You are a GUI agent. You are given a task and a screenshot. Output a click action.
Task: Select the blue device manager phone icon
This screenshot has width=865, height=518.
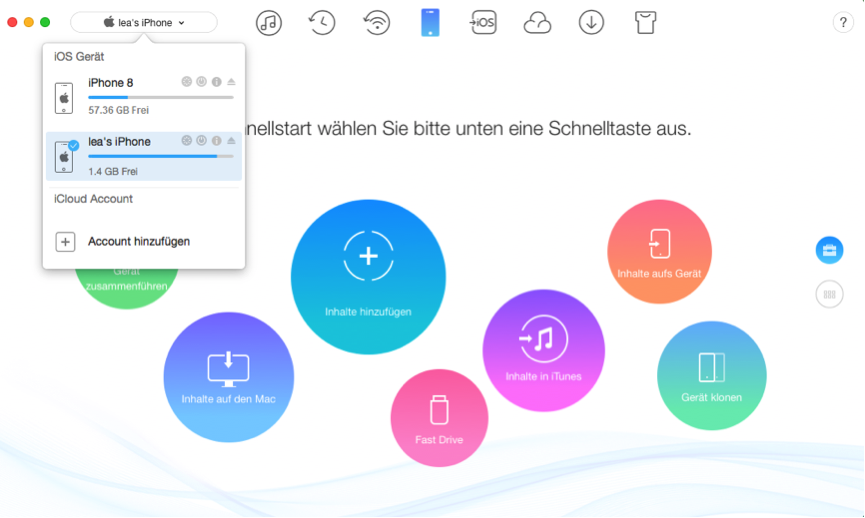point(430,23)
